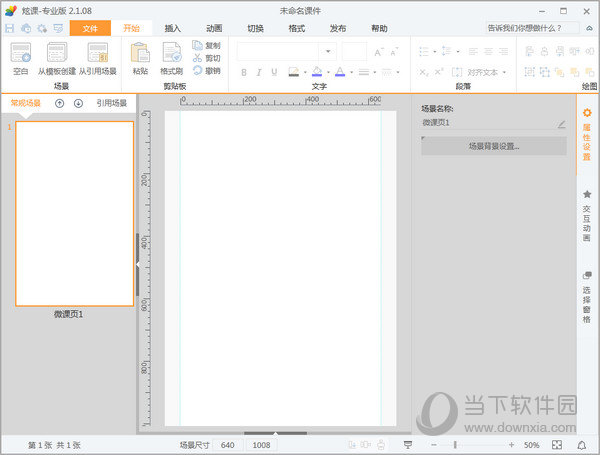Select scene thumbnail 微课页1
Screen dimensions: 600x455
click(75, 214)
